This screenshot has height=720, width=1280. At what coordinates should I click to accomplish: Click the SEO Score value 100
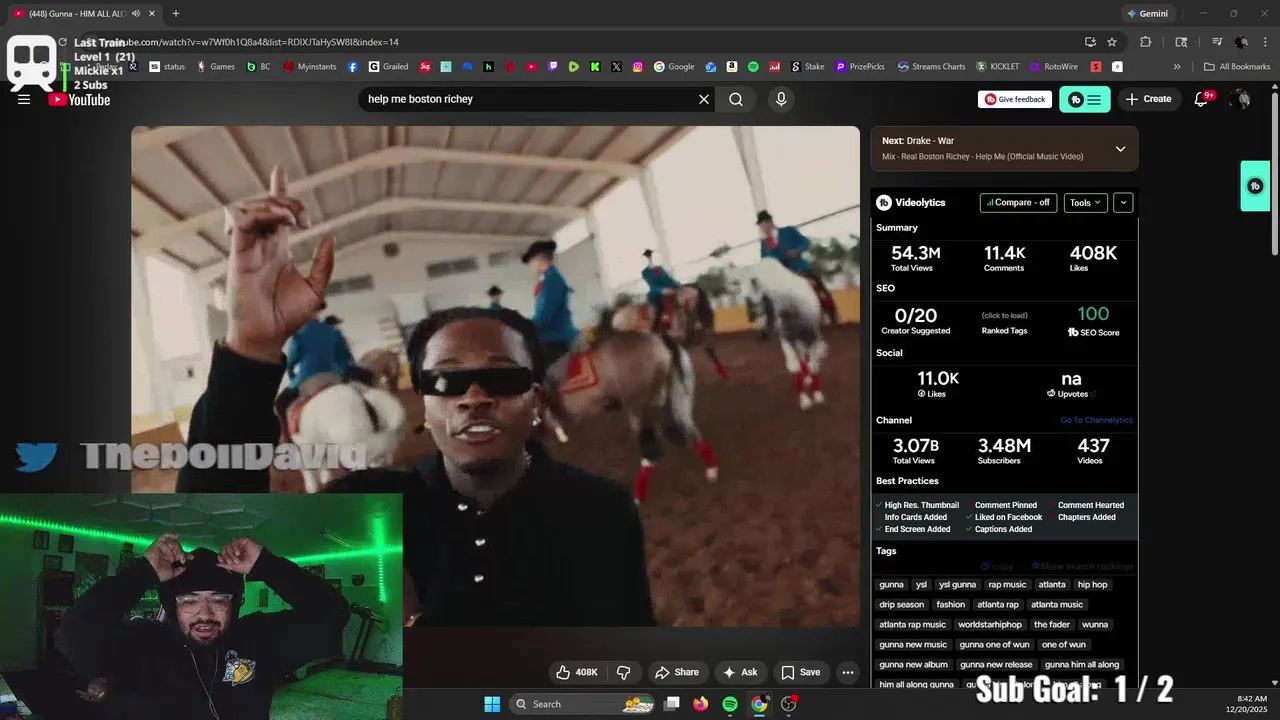(x=1093, y=314)
